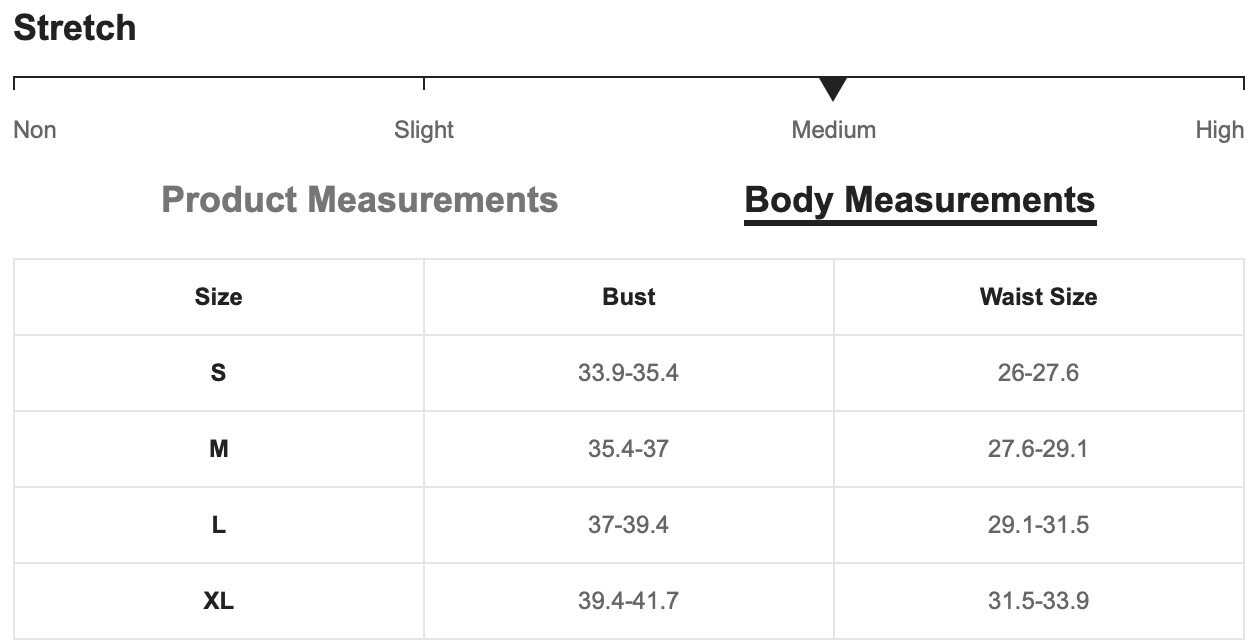Click the Waist Size column header

1038,297
